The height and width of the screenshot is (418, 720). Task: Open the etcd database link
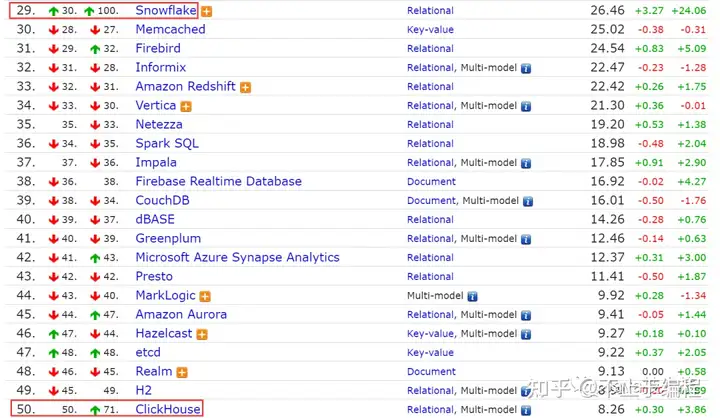(x=148, y=352)
